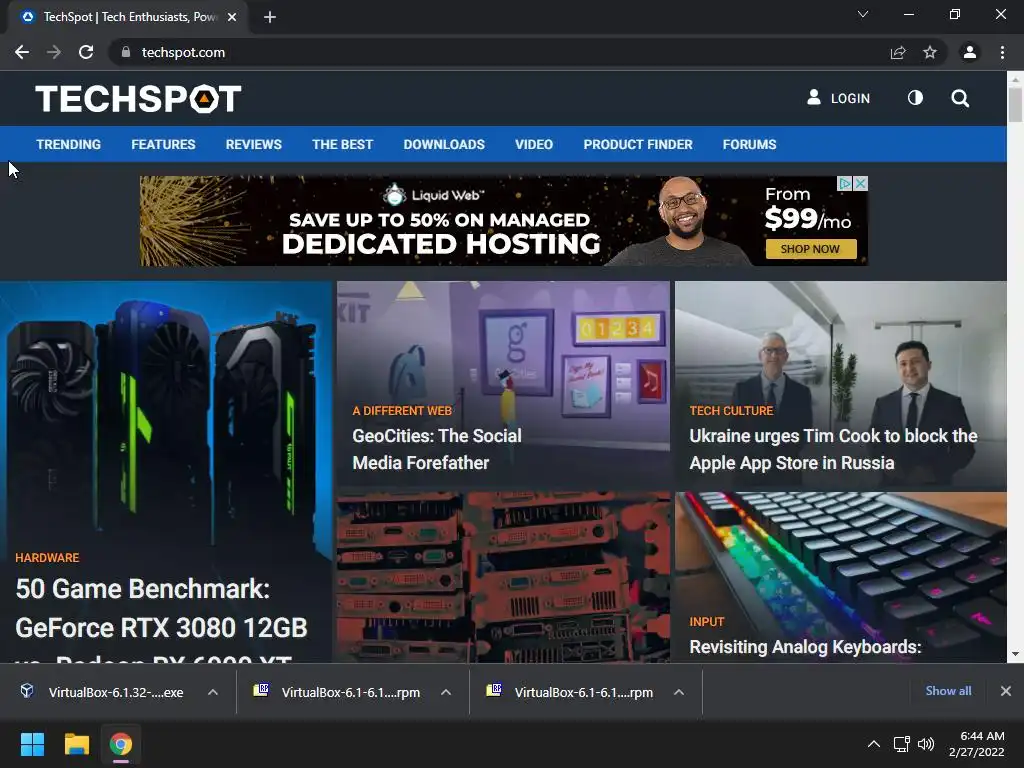Open the FEATURES menu item
This screenshot has height=768, width=1024.
(x=163, y=144)
